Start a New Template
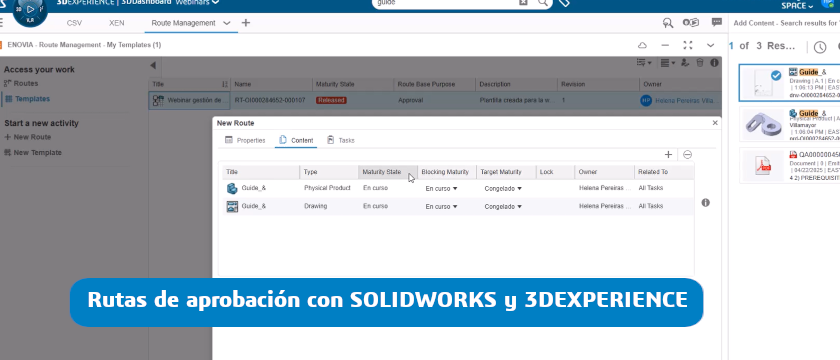Image resolution: width=840 pixels, height=360 pixels. [33, 153]
